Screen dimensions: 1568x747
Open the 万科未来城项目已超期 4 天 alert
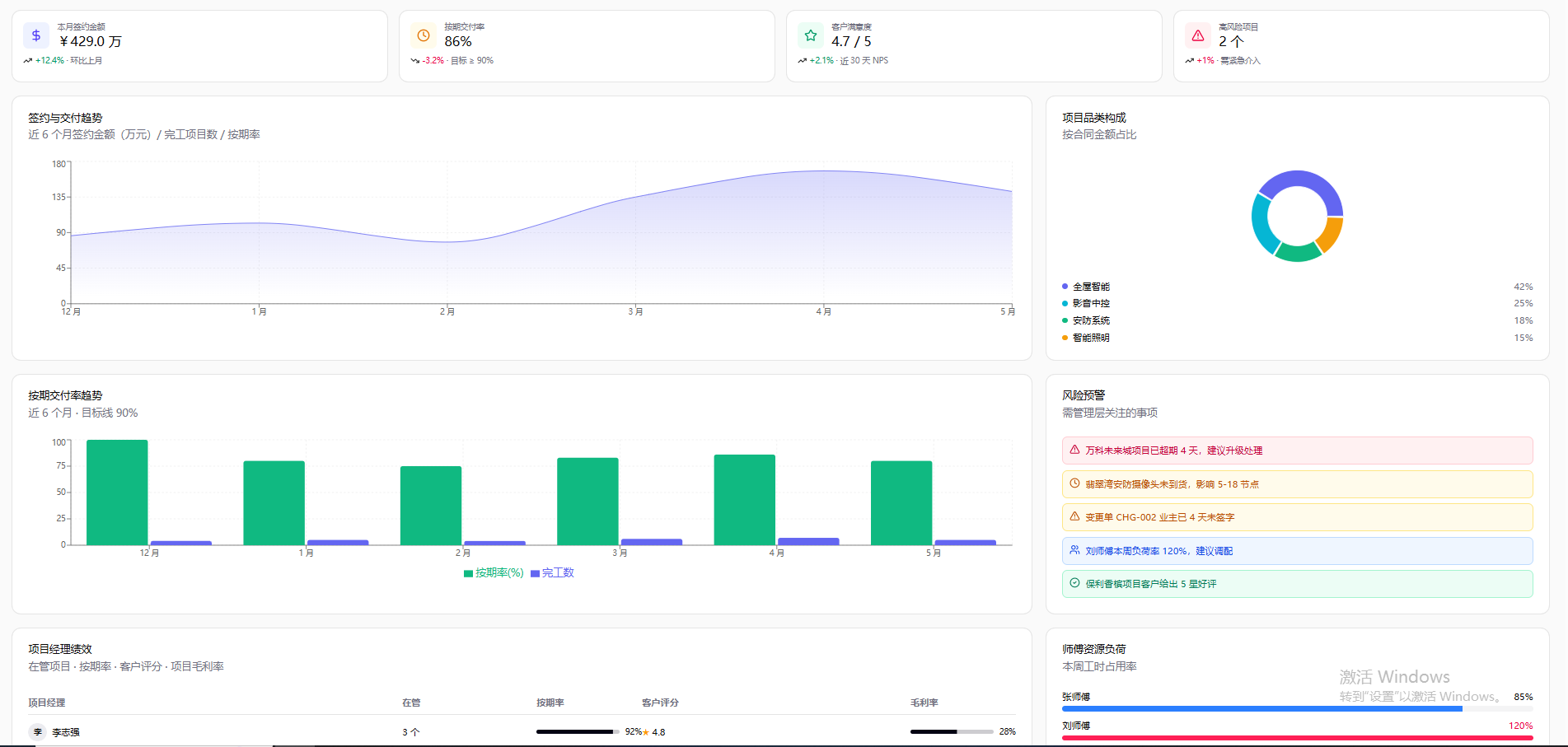1297,451
